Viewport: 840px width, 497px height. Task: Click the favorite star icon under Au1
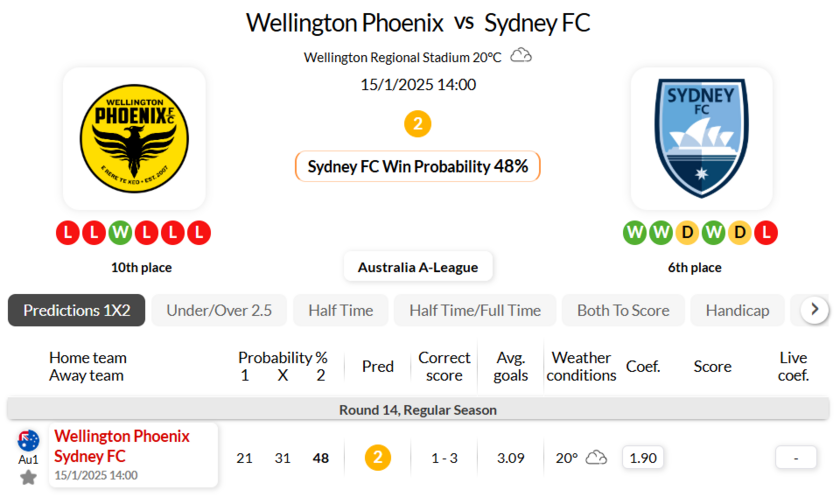point(28,477)
